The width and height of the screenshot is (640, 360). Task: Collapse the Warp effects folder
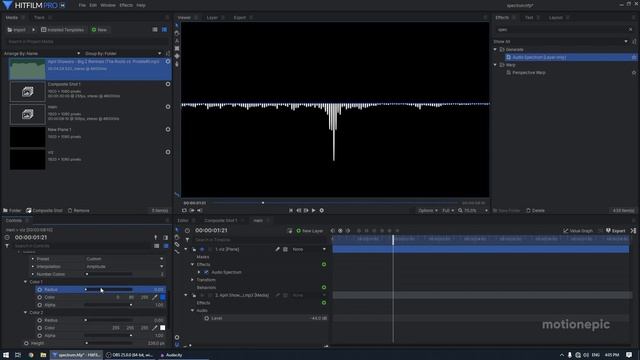(496, 65)
